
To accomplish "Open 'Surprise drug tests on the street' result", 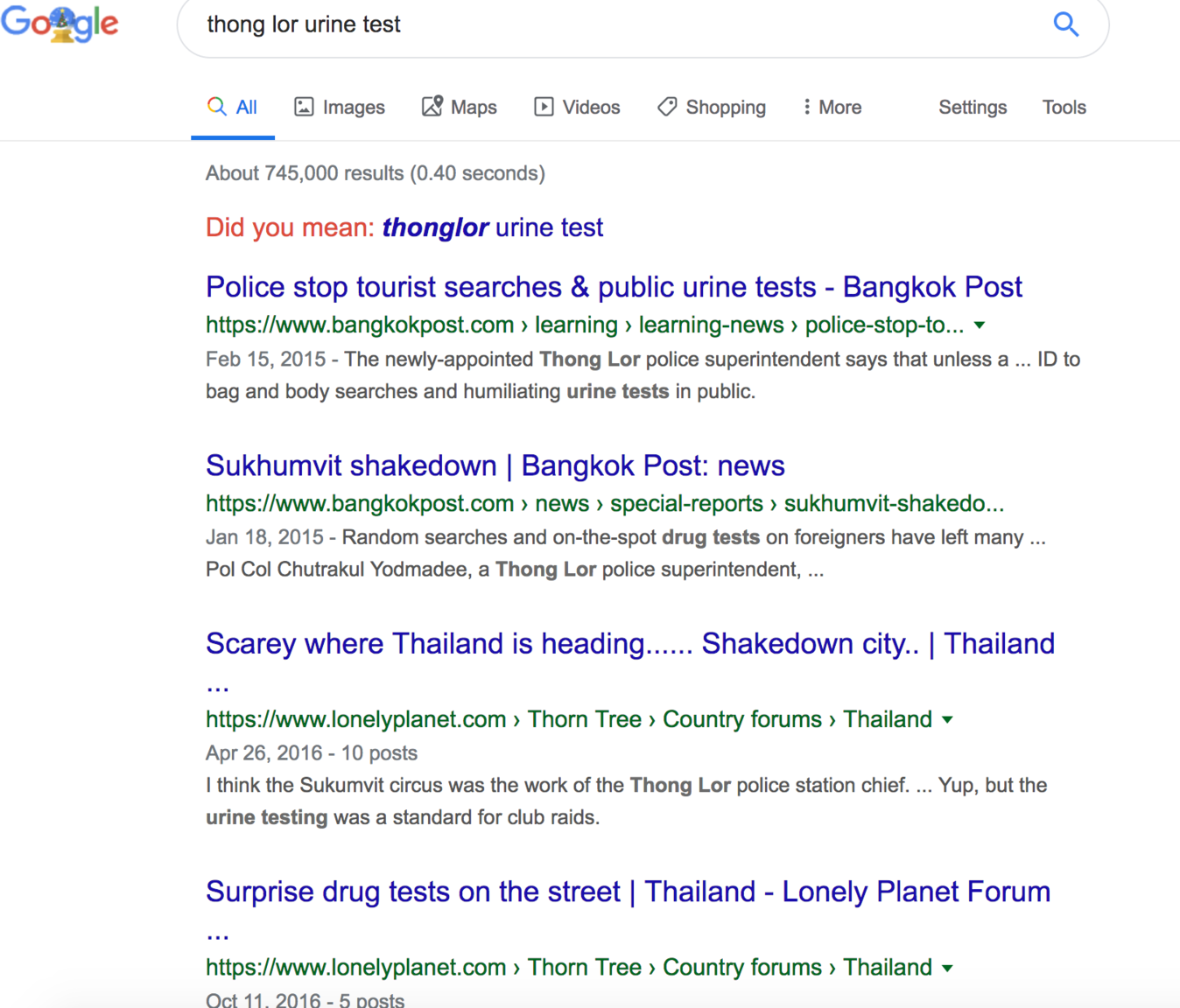I will click(x=628, y=909).
